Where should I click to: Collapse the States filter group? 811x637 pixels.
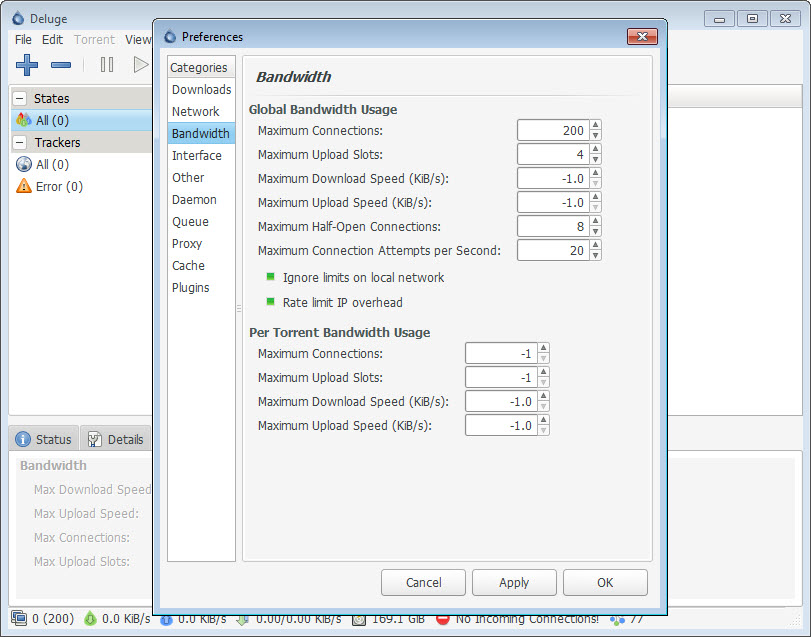pos(20,98)
